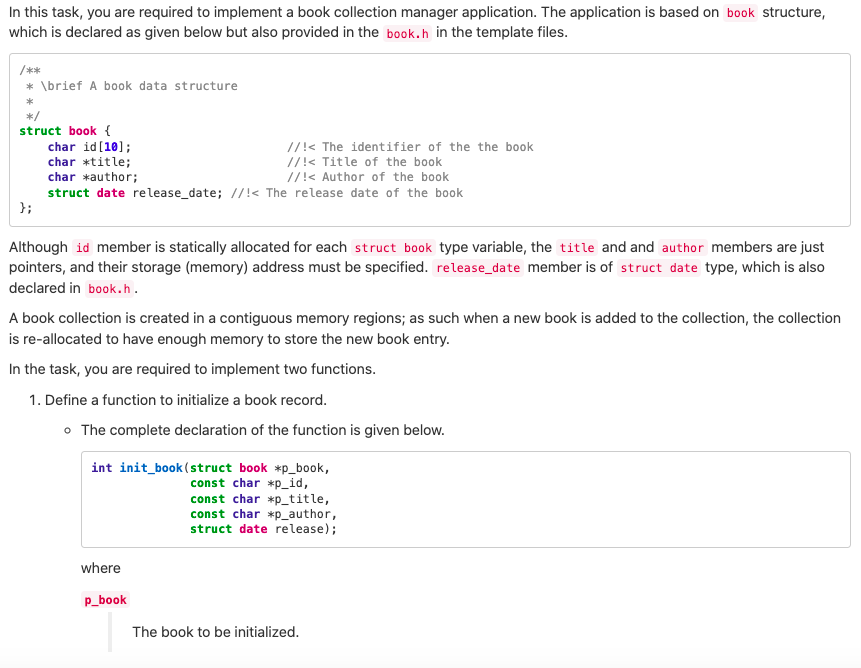This screenshot has width=861, height=668.
Task: Click 'book.h' after 'declared in'
Action: tap(109, 289)
